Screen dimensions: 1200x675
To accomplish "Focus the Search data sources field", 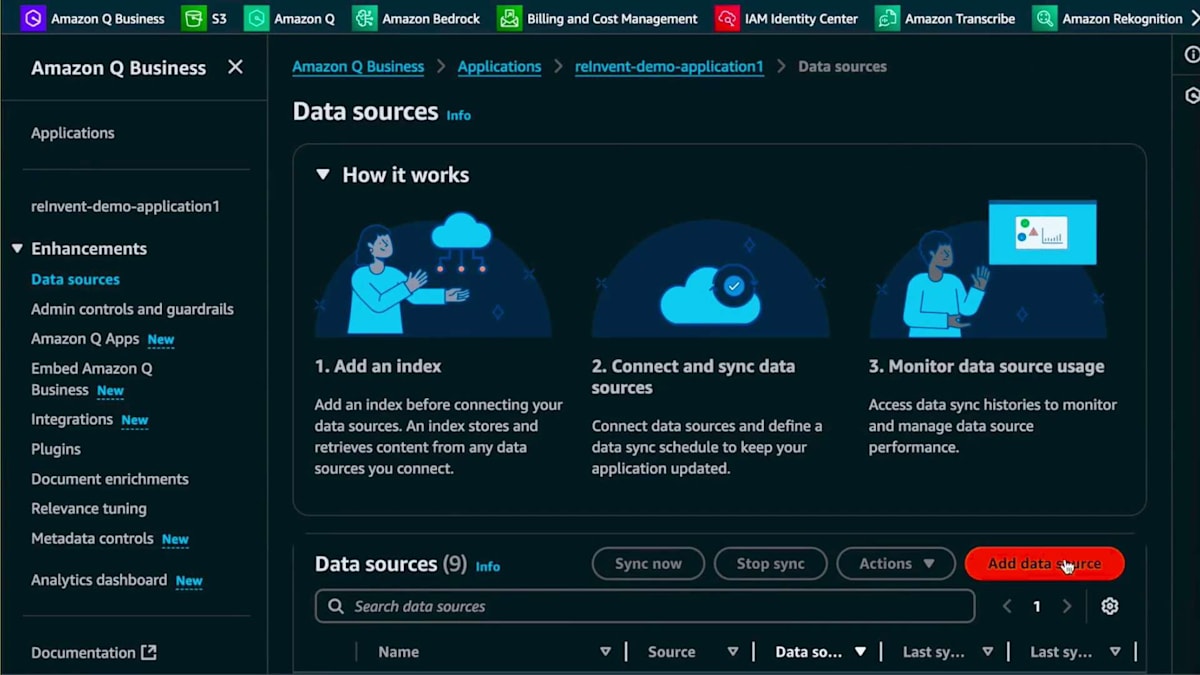I will coord(645,606).
